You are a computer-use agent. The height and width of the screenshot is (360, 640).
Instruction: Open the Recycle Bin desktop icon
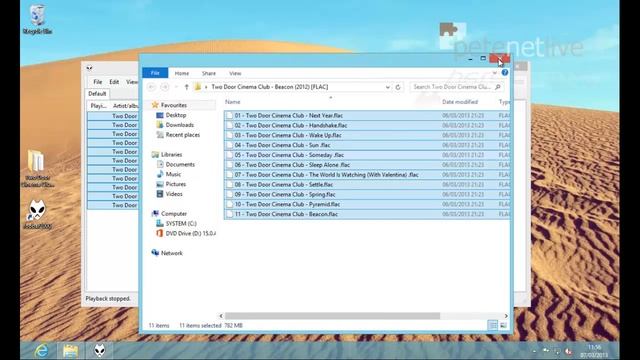[37, 20]
